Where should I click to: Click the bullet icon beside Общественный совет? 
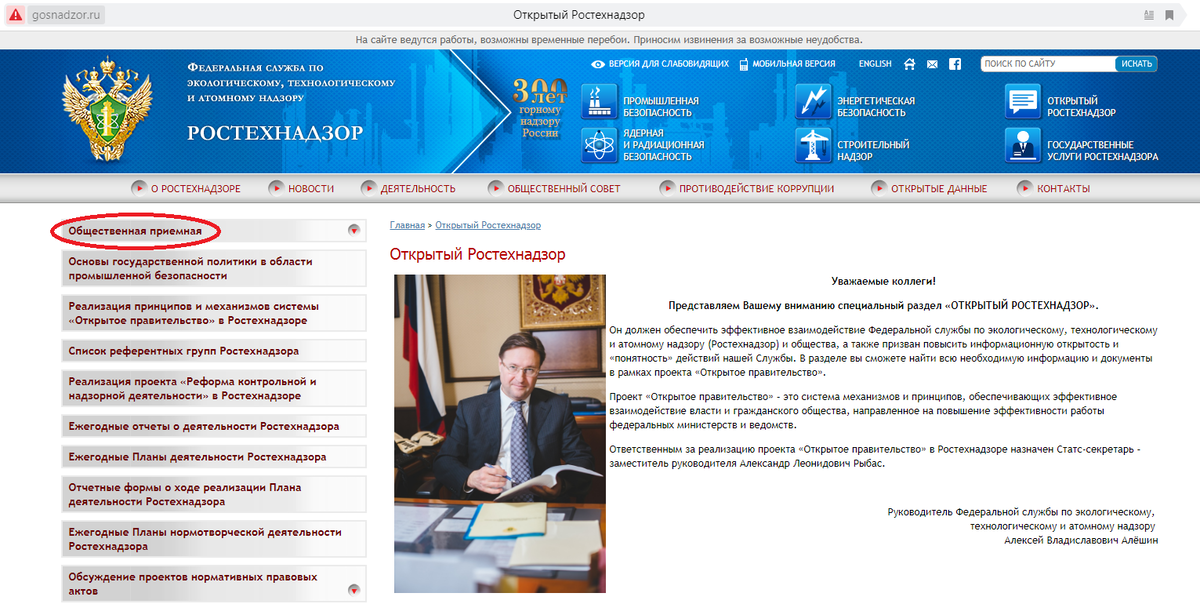[496, 188]
